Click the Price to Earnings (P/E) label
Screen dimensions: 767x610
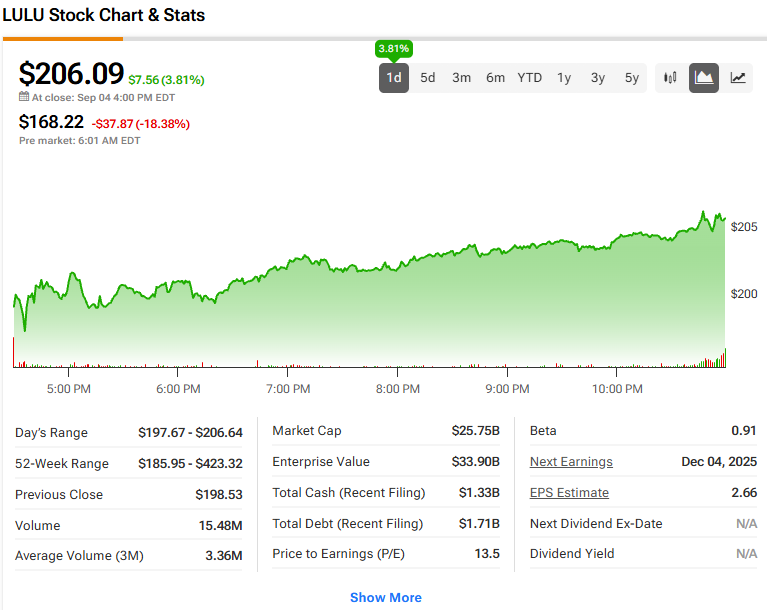pos(338,554)
